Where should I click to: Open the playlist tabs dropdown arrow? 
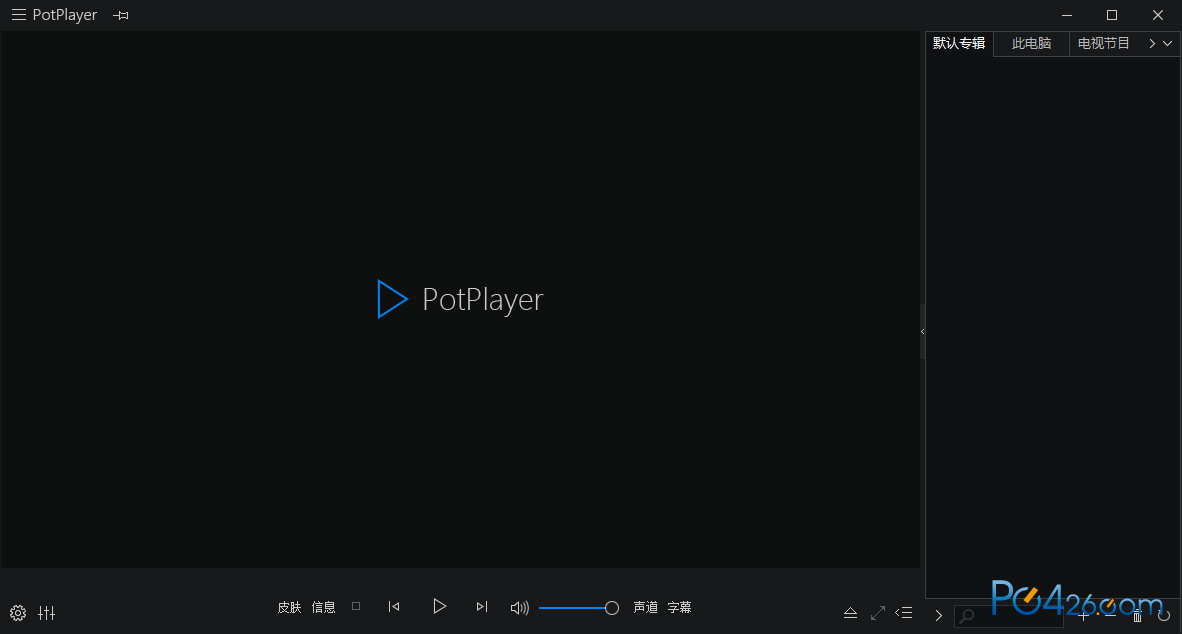tap(1168, 44)
